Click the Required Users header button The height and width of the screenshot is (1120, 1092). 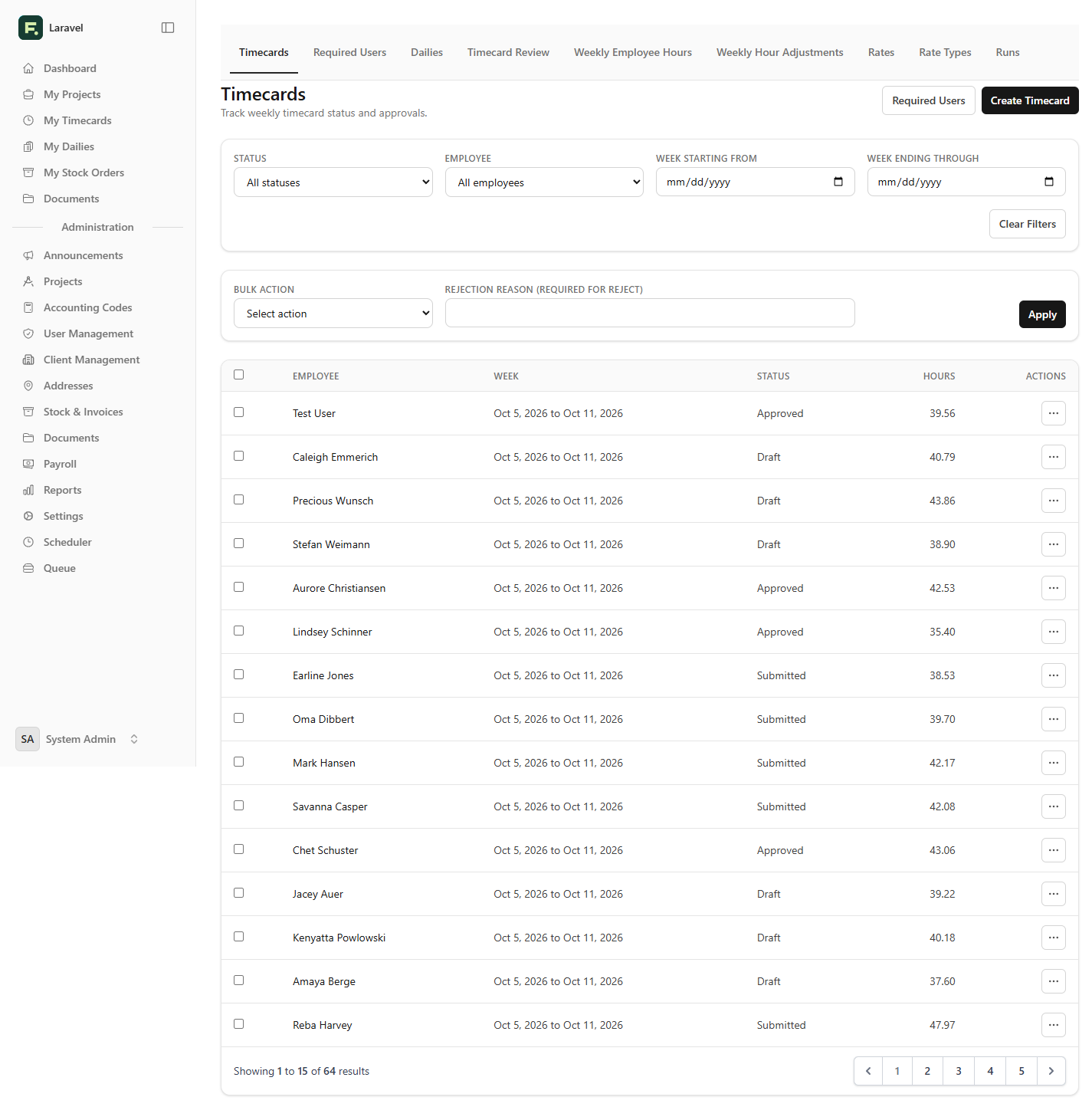929,100
